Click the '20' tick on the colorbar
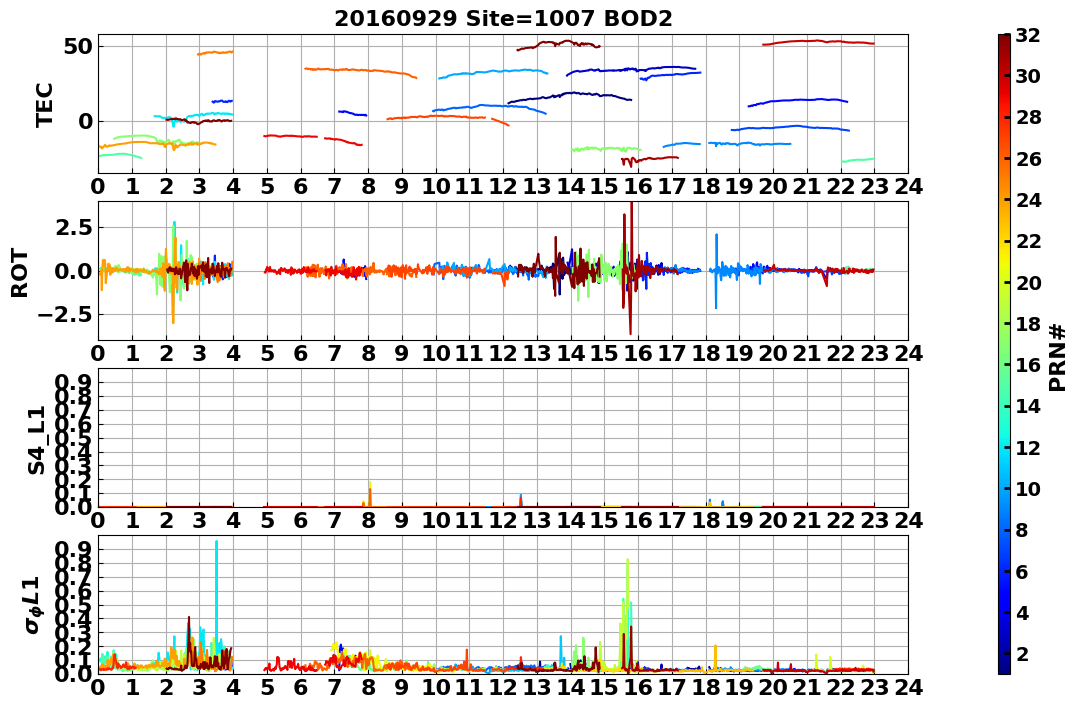This screenshot has height=709, width=1077. coord(1028,282)
